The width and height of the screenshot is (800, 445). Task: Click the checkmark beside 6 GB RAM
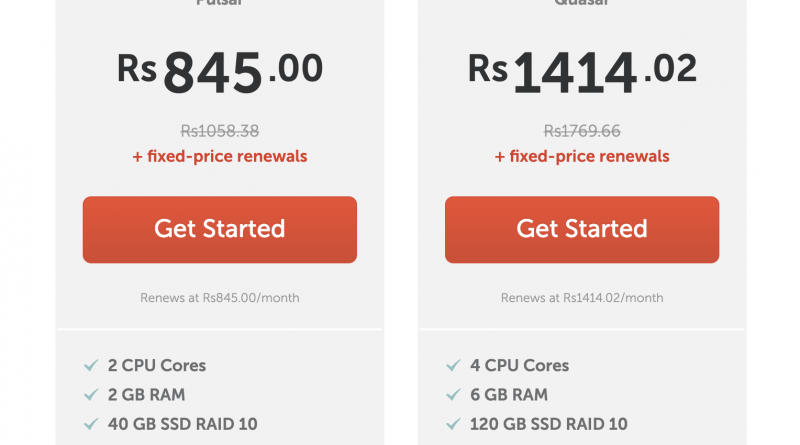click(x=453, y=394)
